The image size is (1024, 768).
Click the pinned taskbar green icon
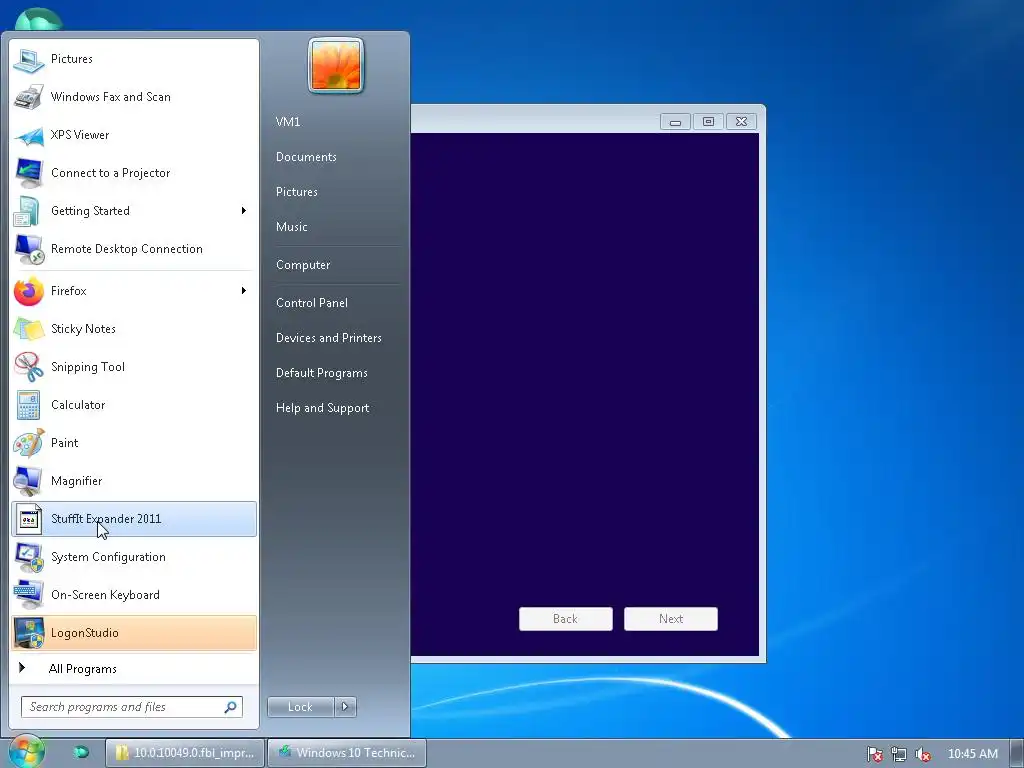point(81,752)
